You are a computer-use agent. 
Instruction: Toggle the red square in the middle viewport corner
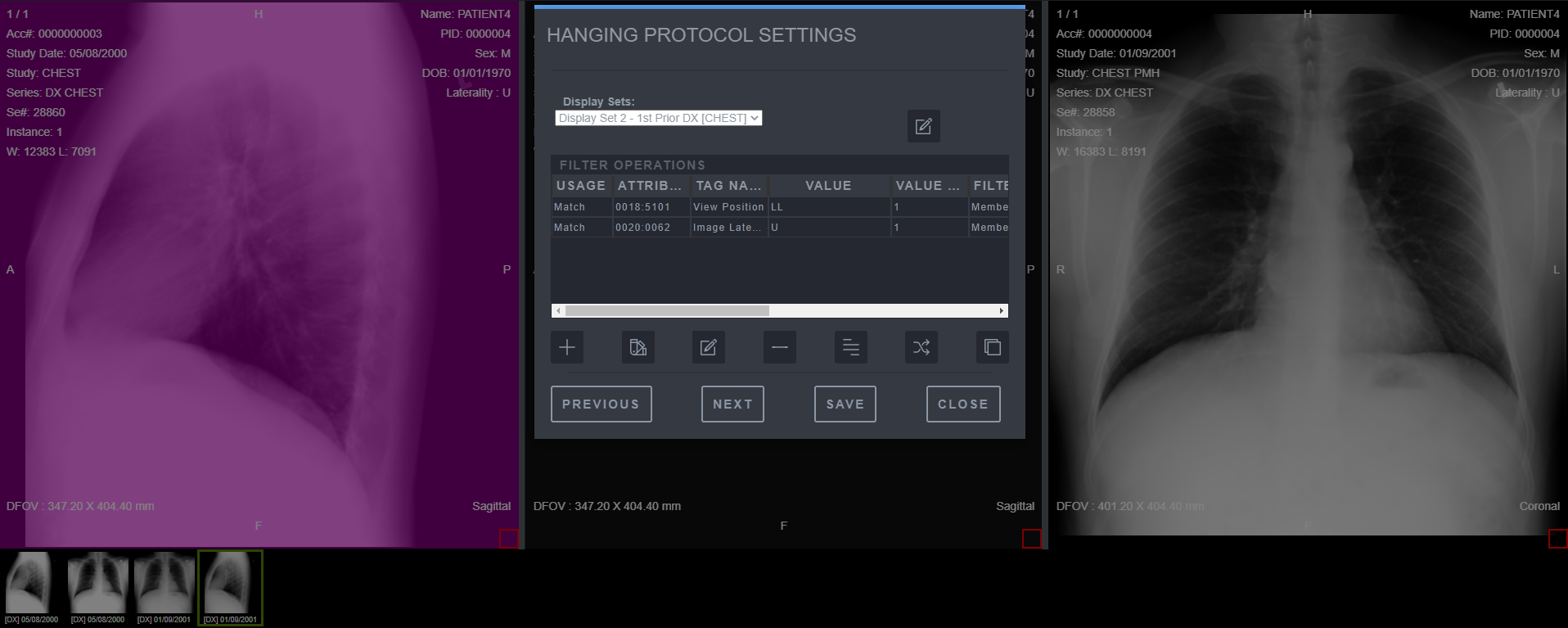[1031, 538]
